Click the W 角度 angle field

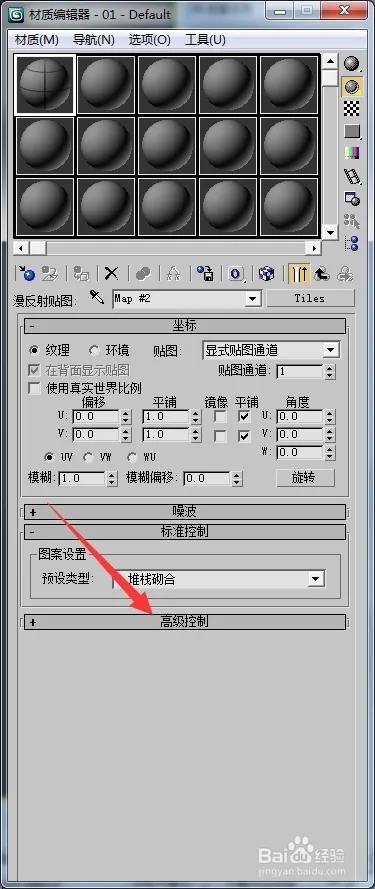point(300,452)
